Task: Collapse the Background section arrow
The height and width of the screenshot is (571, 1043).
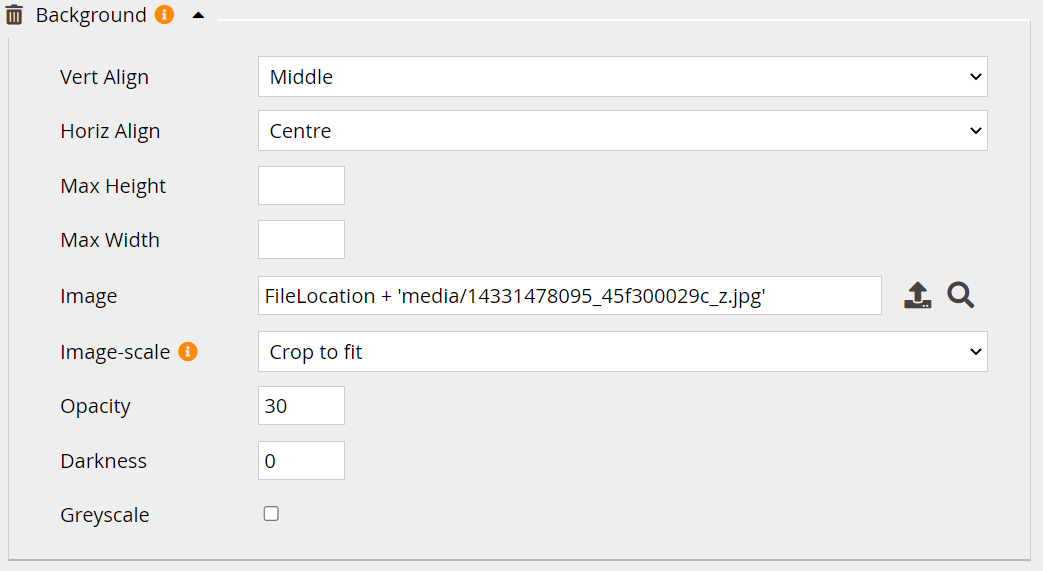Action: point(198,16)
